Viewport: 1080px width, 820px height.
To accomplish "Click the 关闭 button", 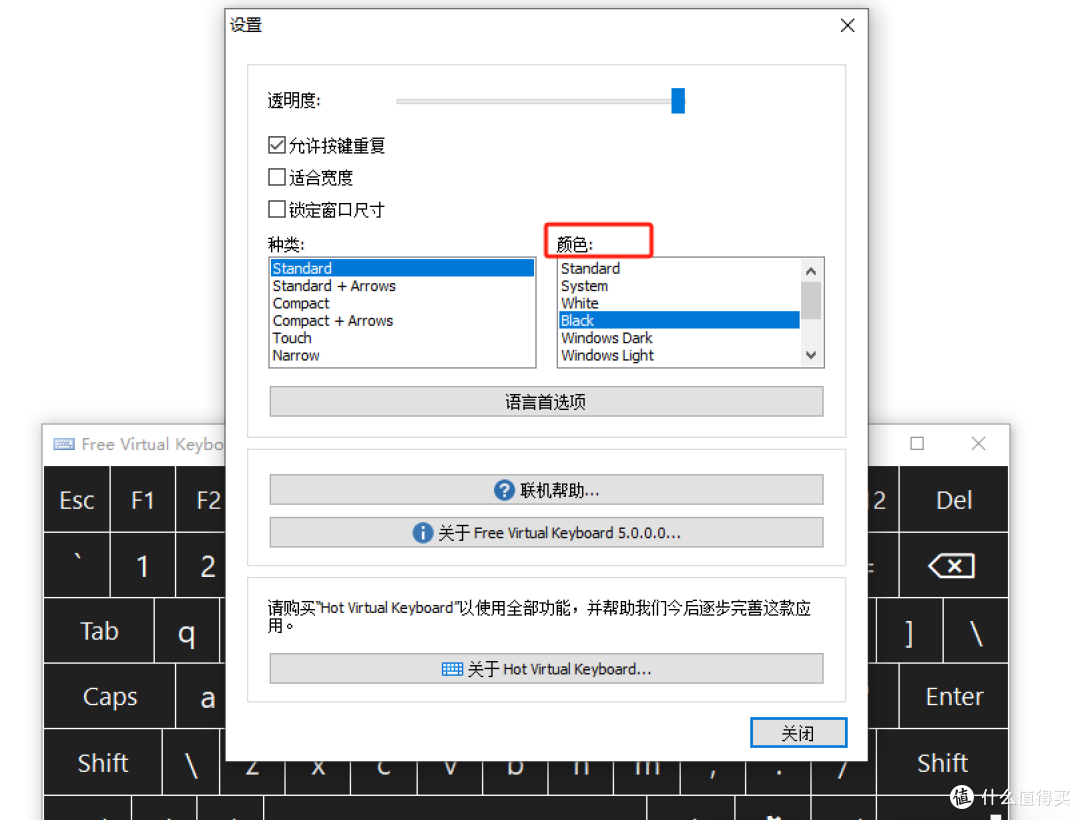I will 798,733.
